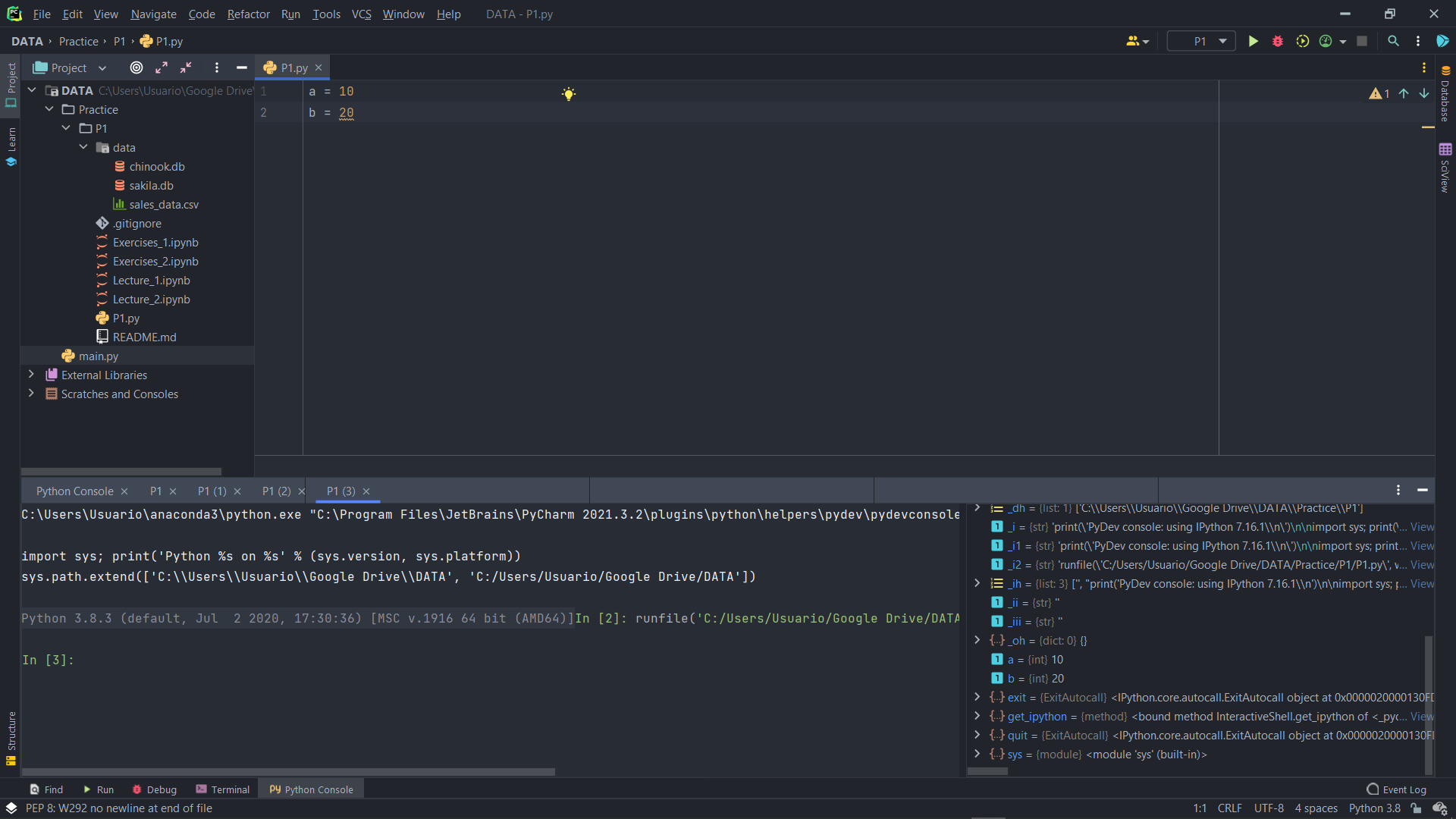Open the Terminal tool window button
The height and width of the screenshot is (819, 1456).
click(x=222, y=789)
